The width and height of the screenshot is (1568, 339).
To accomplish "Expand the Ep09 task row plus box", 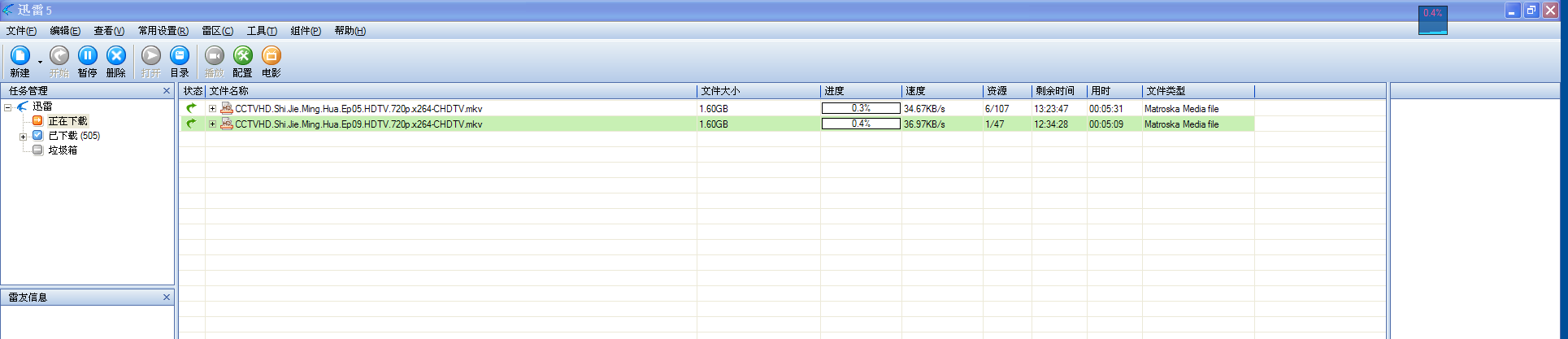I will pos(212,124).
